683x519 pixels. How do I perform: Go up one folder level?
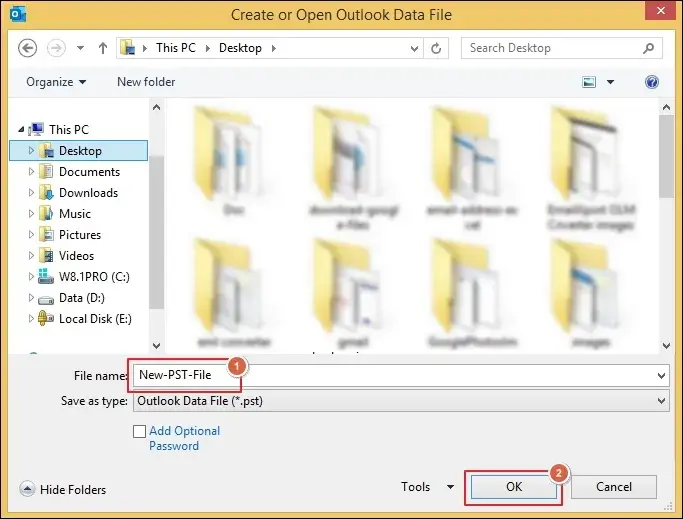(x=103, y=48)
